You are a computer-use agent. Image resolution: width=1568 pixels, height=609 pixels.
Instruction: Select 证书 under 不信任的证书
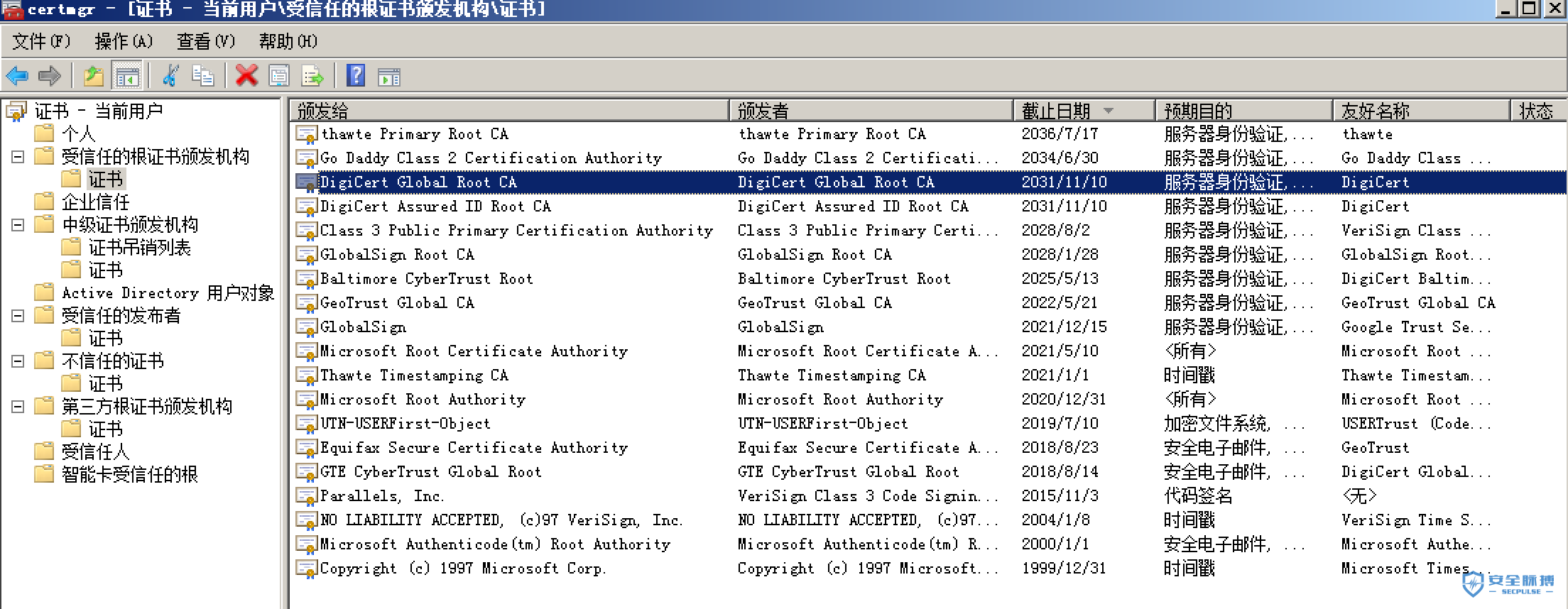105,384
